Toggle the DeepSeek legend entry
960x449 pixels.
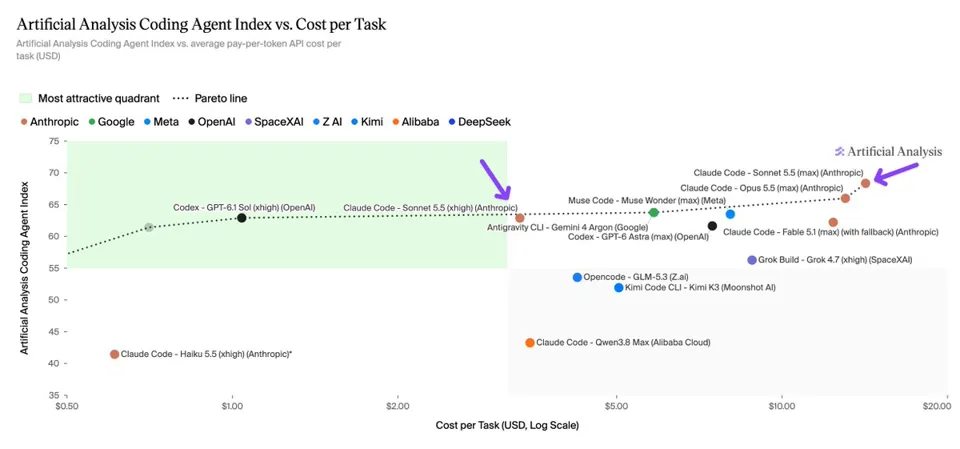(479, 122)
